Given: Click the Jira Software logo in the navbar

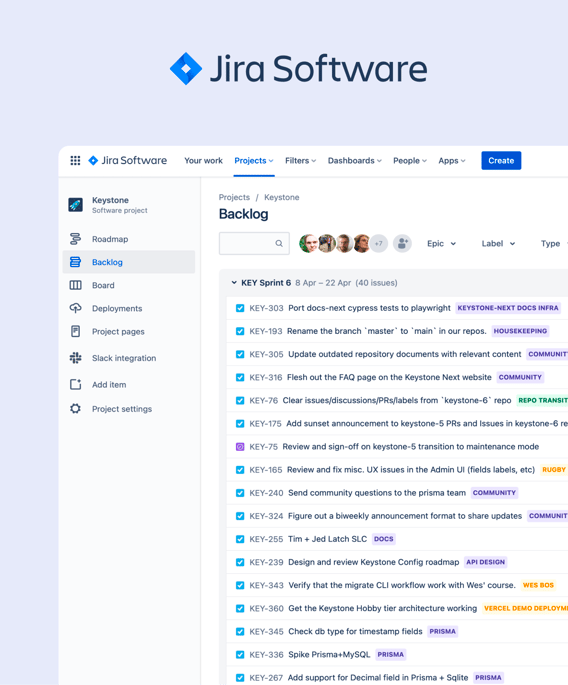Looking at the screenshot, I should 127,160.
